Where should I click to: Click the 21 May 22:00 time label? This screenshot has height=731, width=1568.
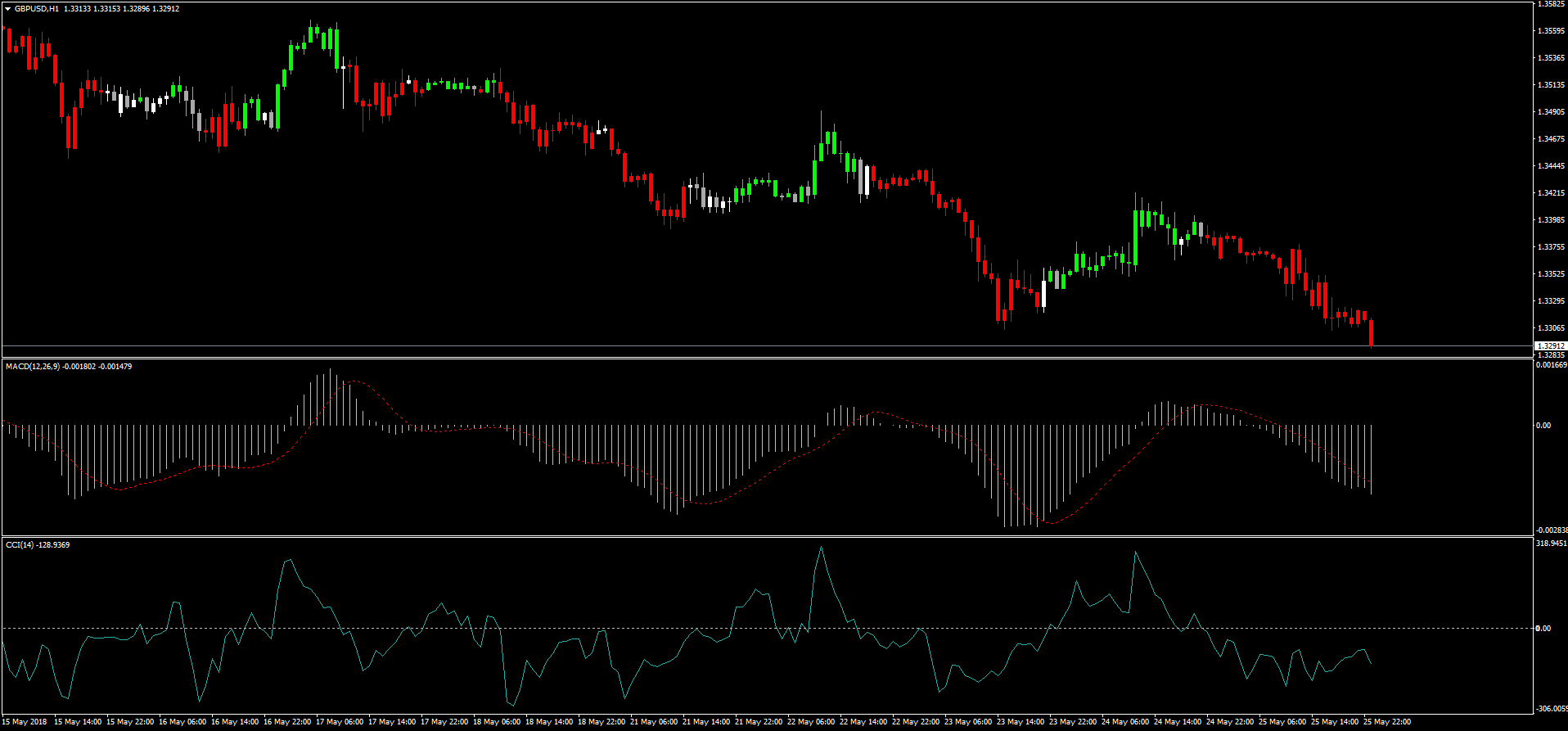(x=759, y=722)
